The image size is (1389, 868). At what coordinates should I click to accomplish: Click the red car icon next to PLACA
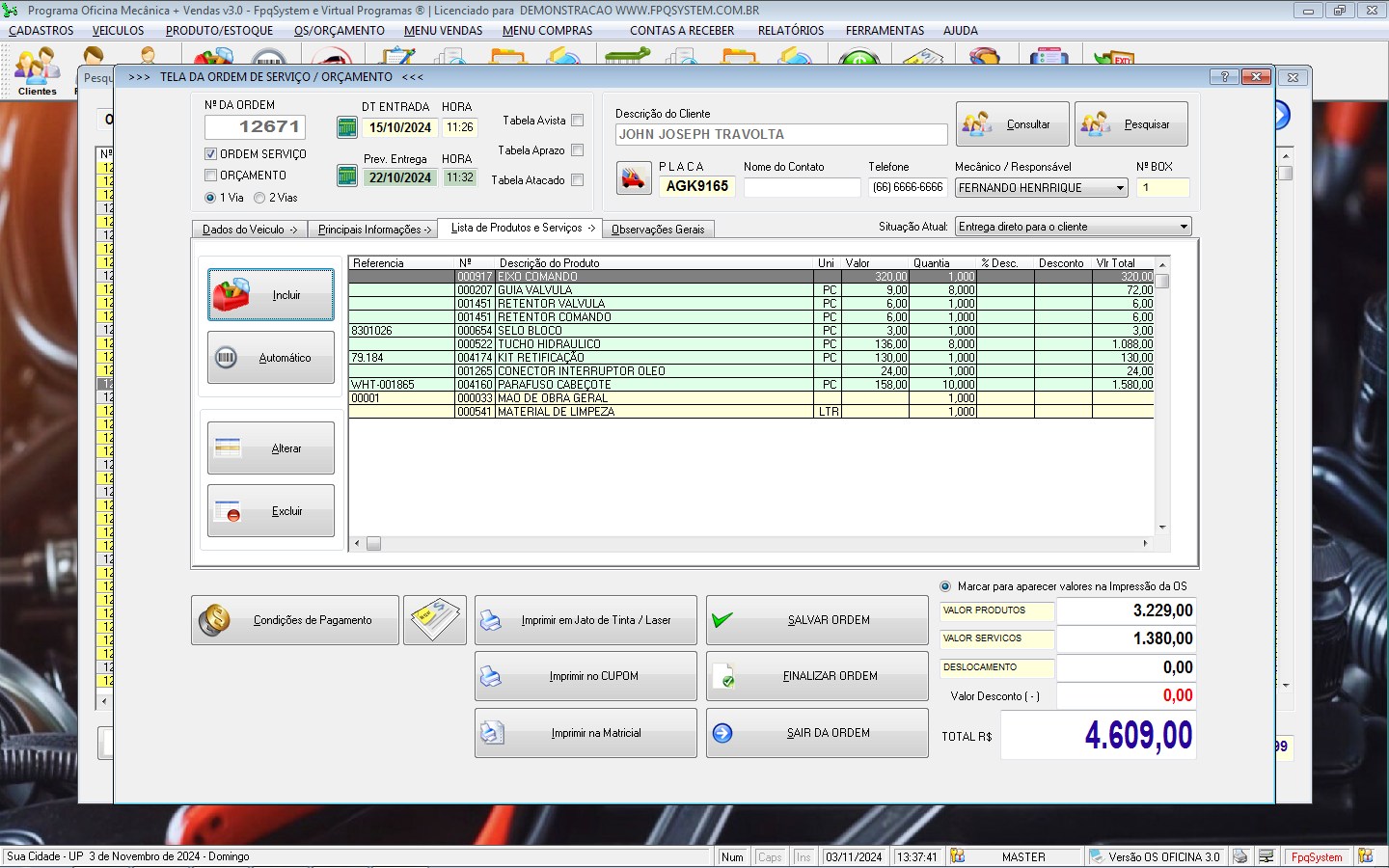(634, 178)
